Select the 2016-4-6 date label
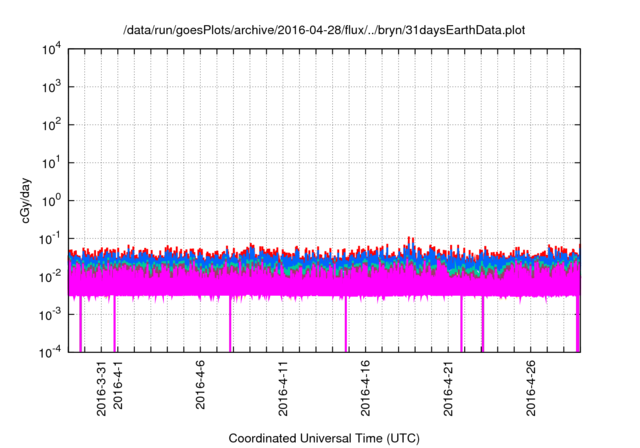Screen dimensions: 640x448 click(200, 385)
